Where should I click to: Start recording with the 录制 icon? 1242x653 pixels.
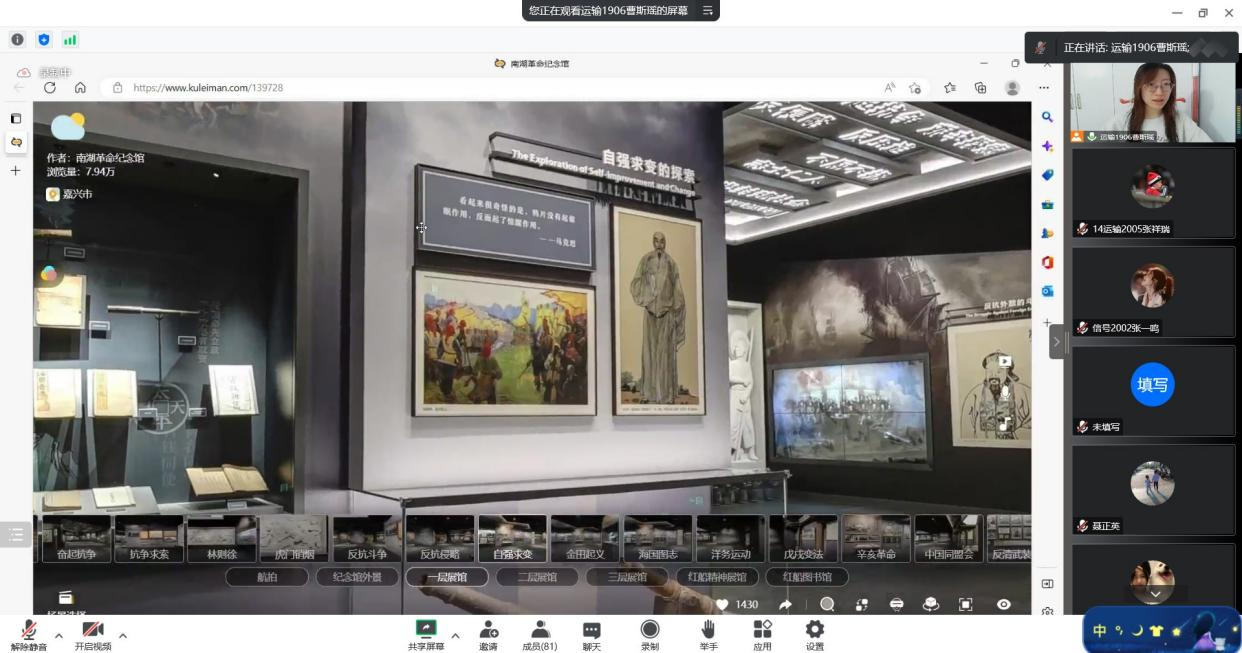click(x=650, y=630)
